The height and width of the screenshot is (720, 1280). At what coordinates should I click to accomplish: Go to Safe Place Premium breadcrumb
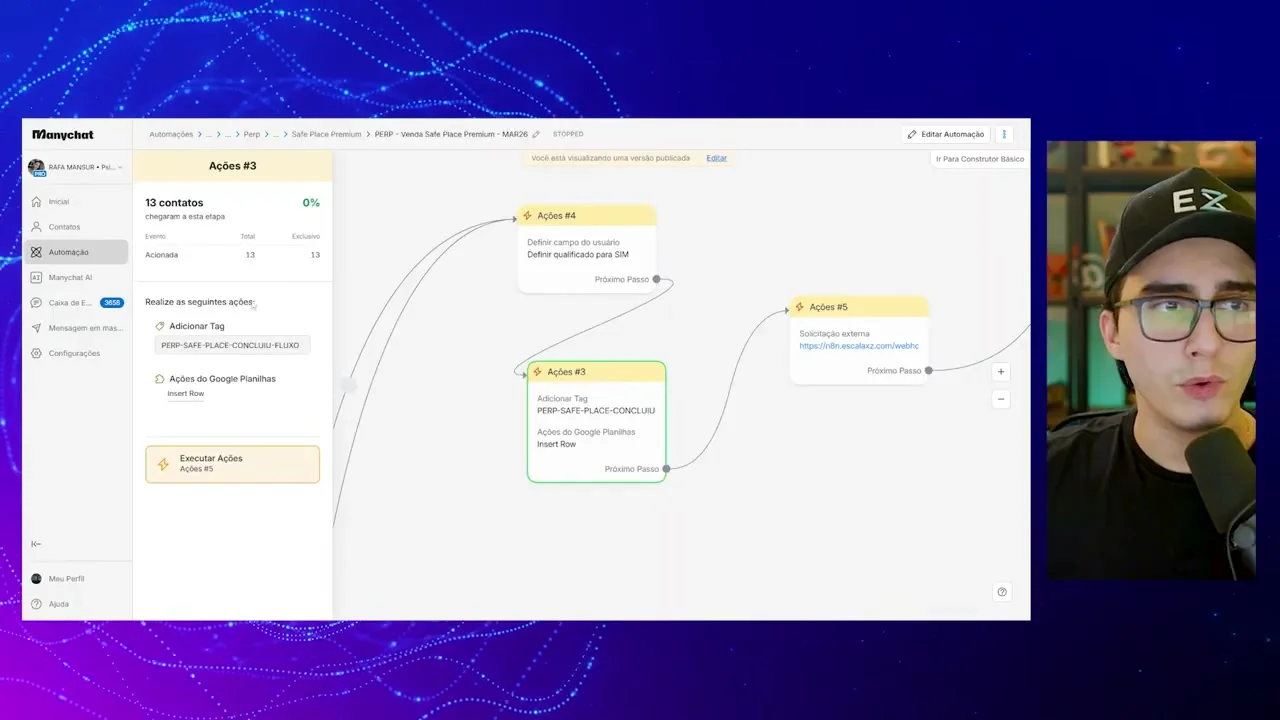click(x=326, y=134)
